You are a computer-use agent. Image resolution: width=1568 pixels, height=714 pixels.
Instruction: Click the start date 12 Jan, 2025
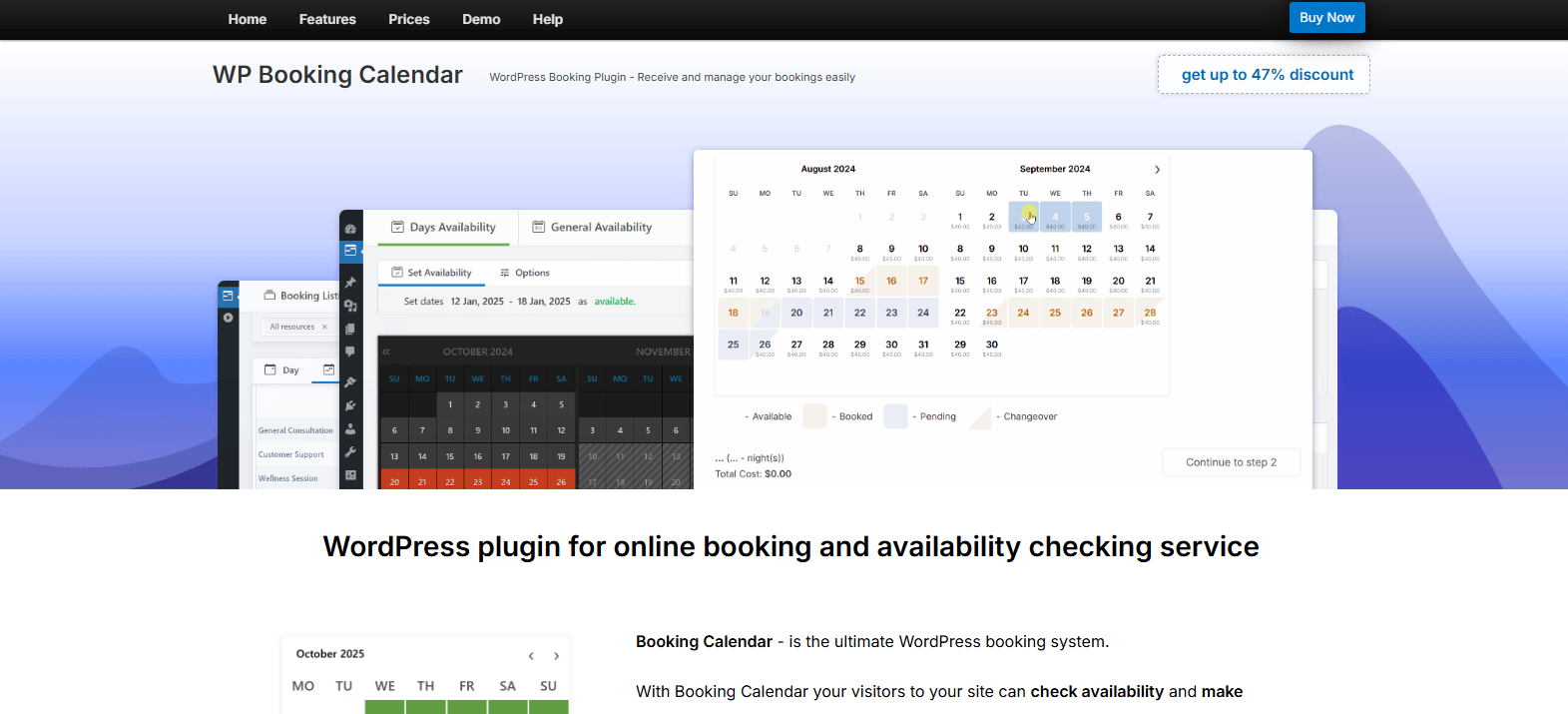477,302
